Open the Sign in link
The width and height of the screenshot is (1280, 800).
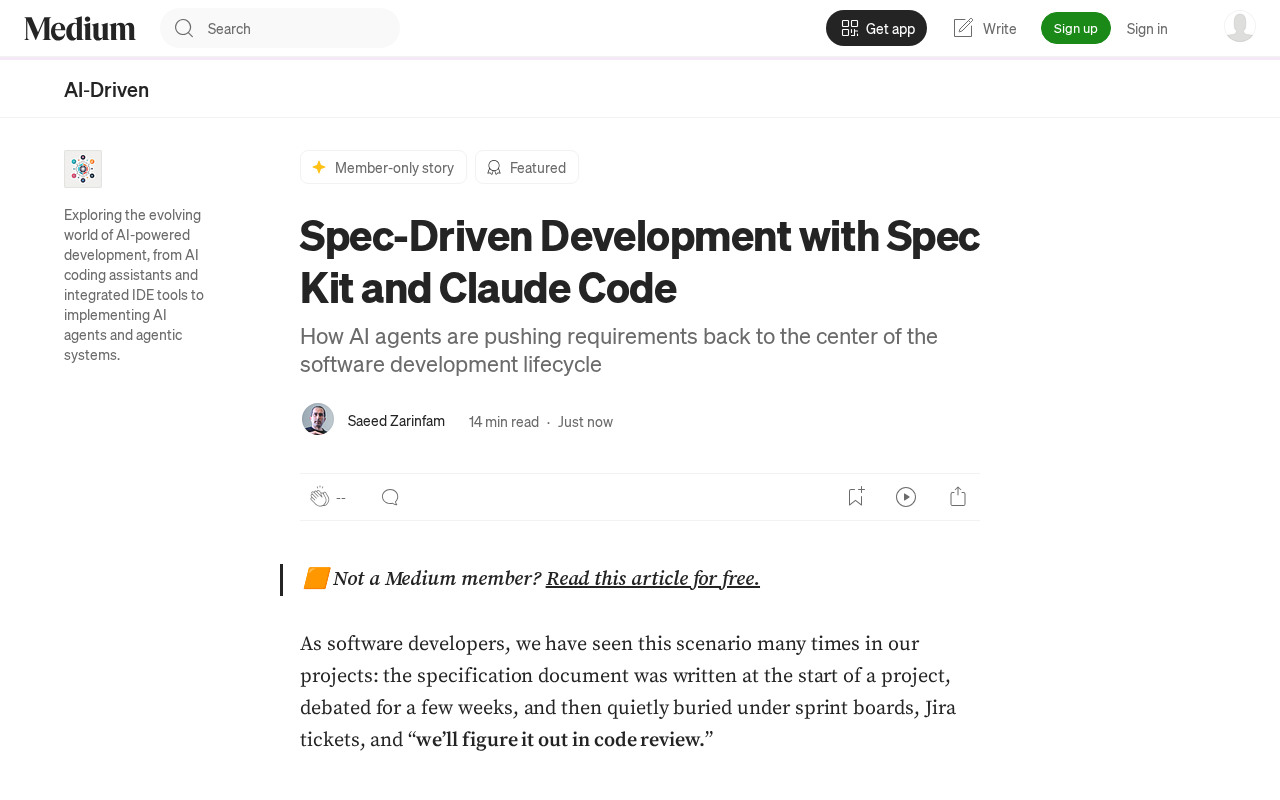[1147, 28]
